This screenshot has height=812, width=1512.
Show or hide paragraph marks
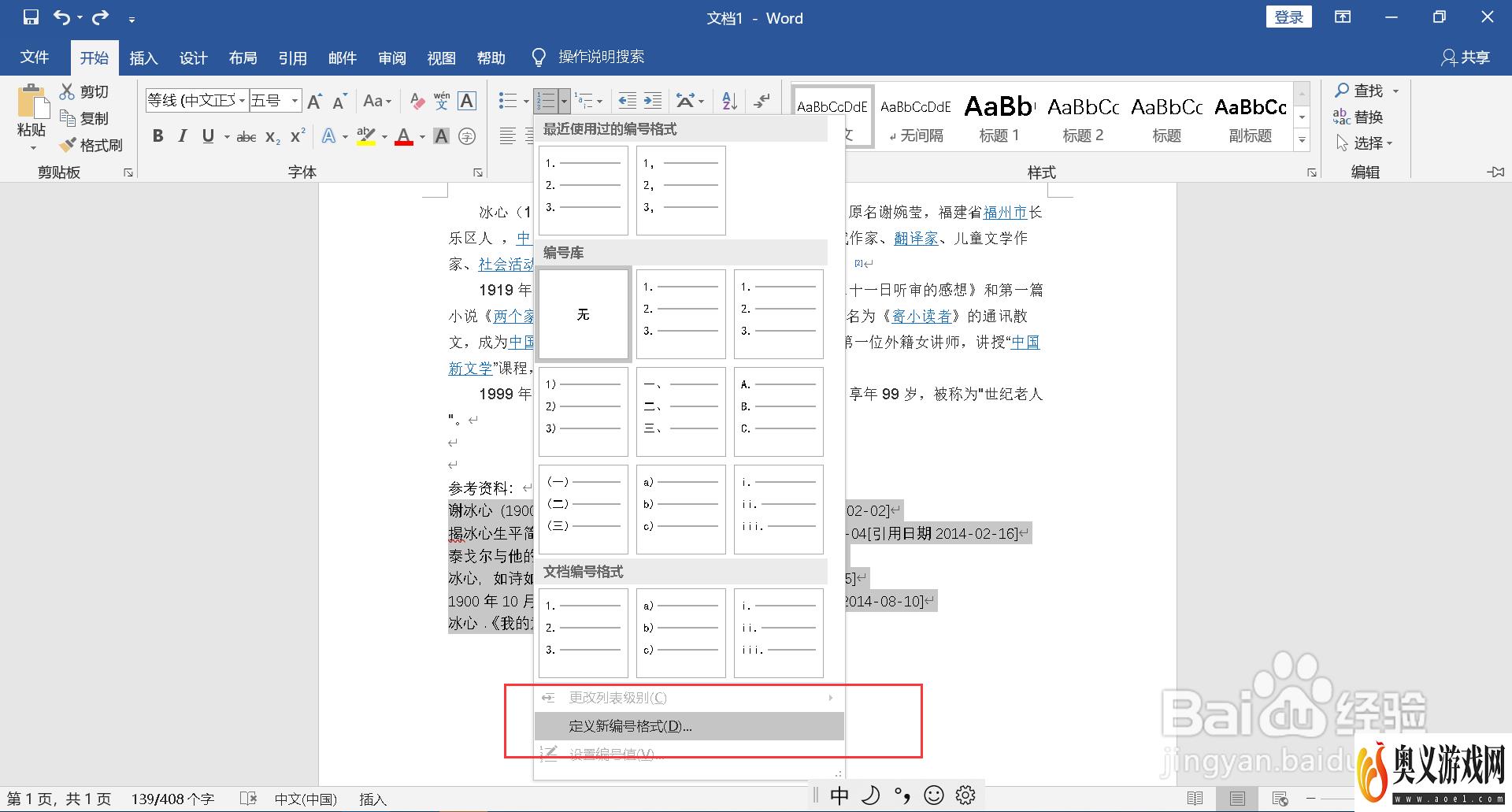pos(762,101)
